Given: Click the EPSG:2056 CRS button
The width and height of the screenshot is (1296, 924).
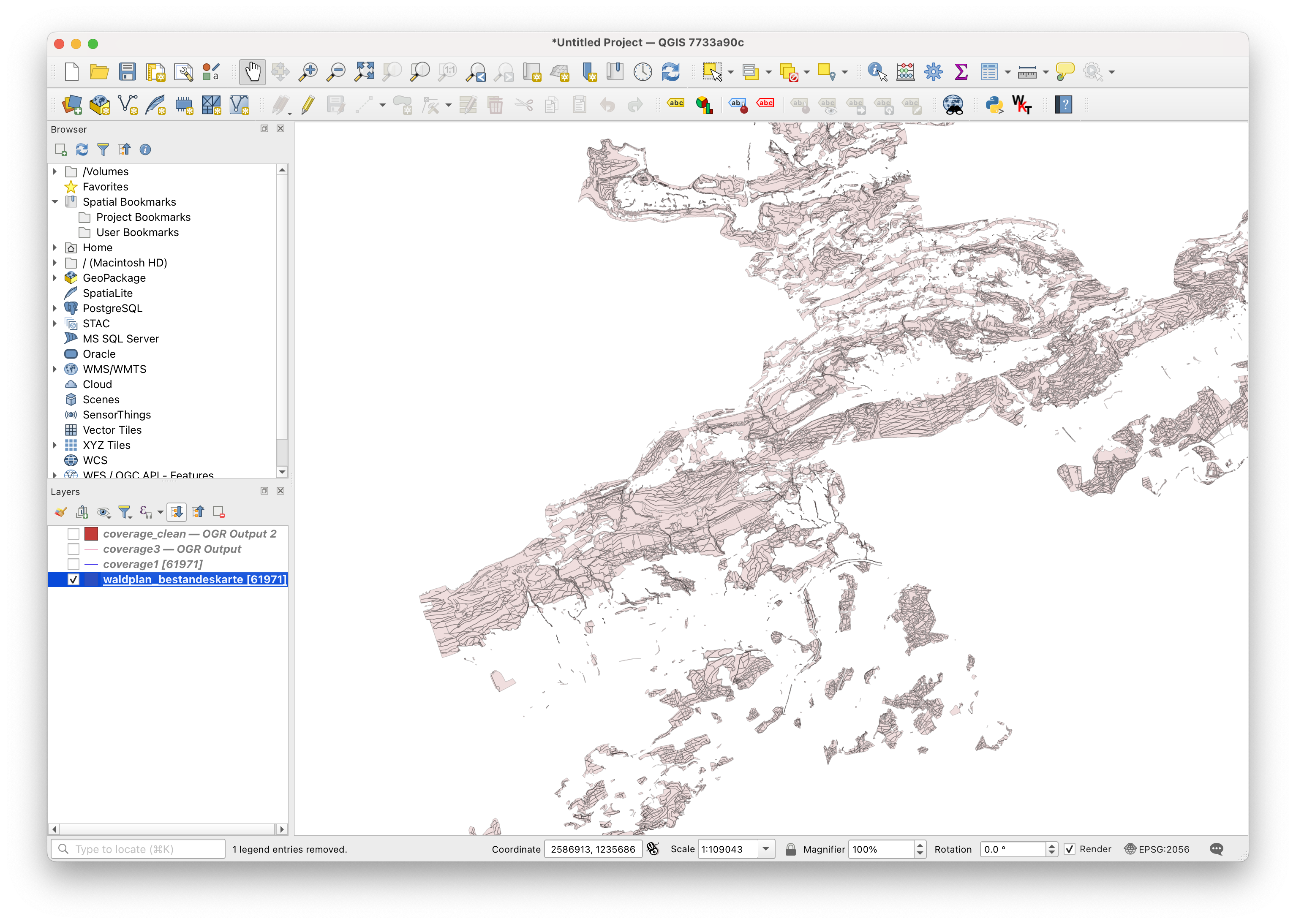Looking at the screenshot, I should coord(1157,849).
